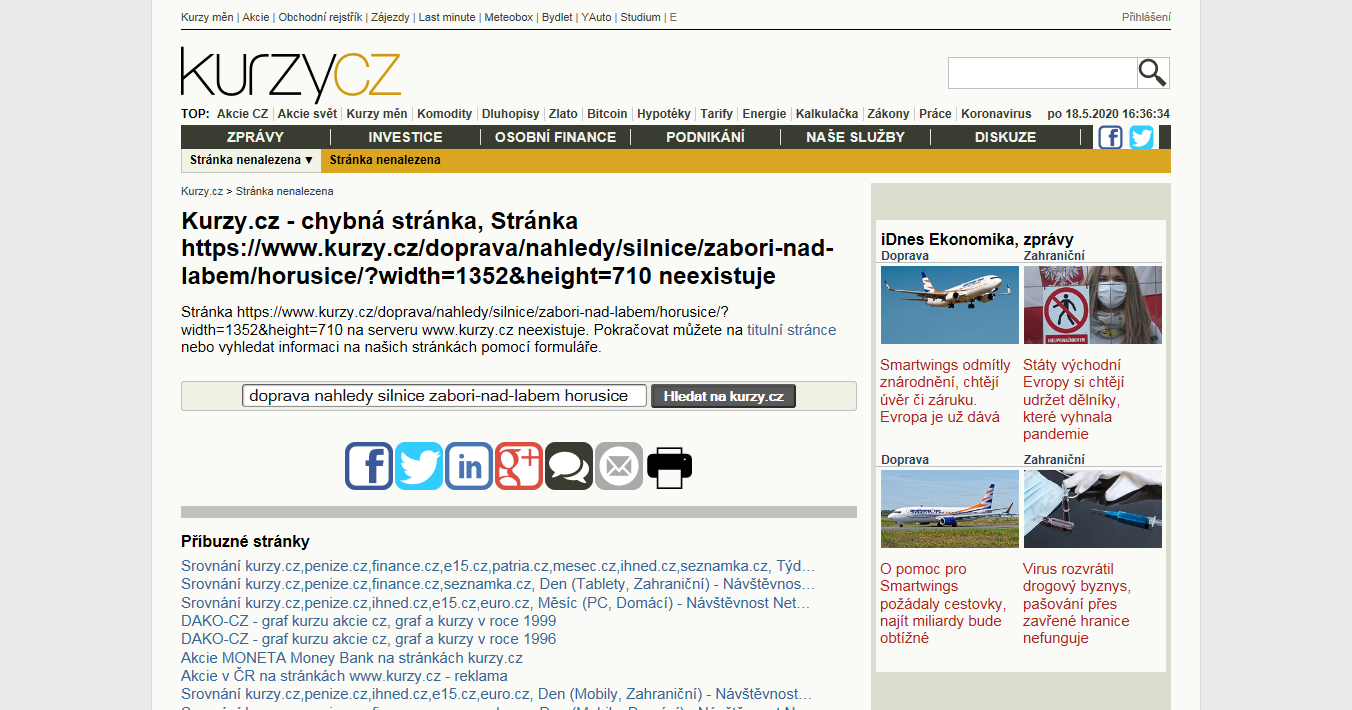Screen dimensions: 1352x710
Task: Open Last minute top bar link
Action: point(448,17)
